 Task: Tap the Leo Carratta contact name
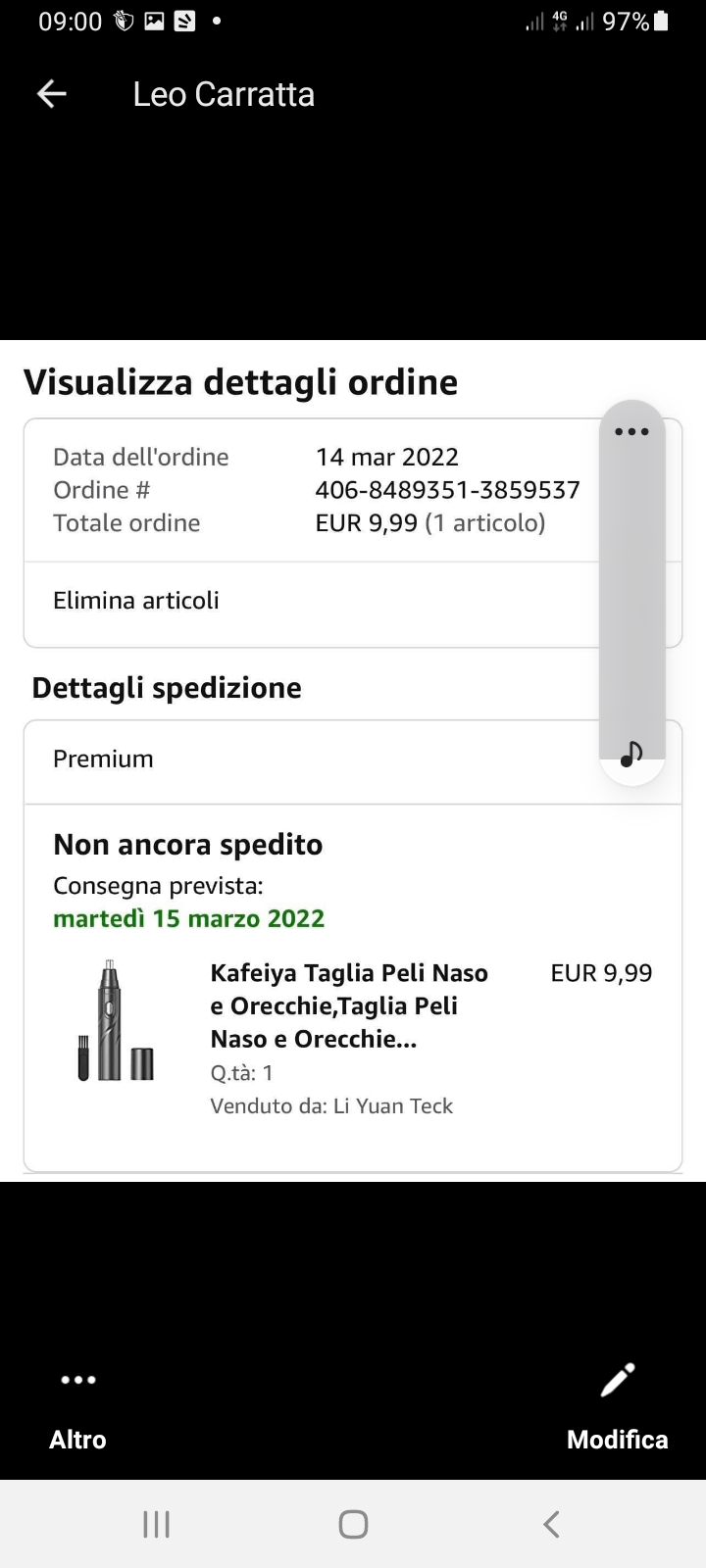pos(224,94)
